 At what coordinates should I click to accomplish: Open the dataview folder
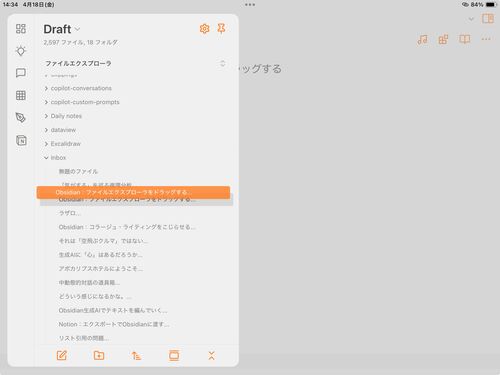(x=63, y=130)
